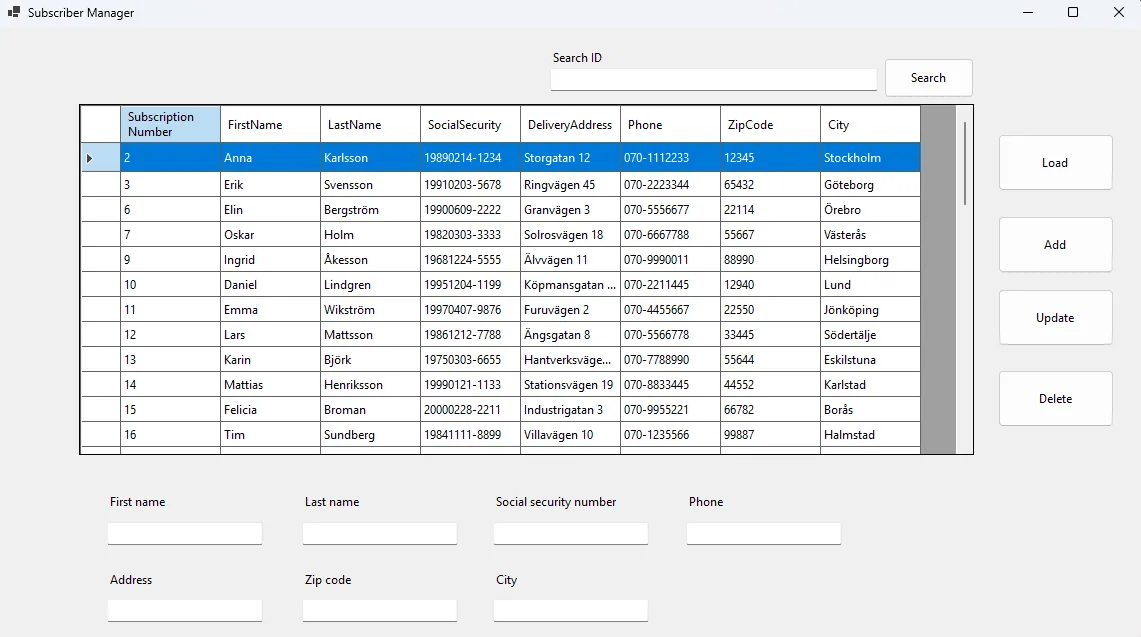Focus the Search ID input field
The image size is (1141, 637).
[713, 80]
